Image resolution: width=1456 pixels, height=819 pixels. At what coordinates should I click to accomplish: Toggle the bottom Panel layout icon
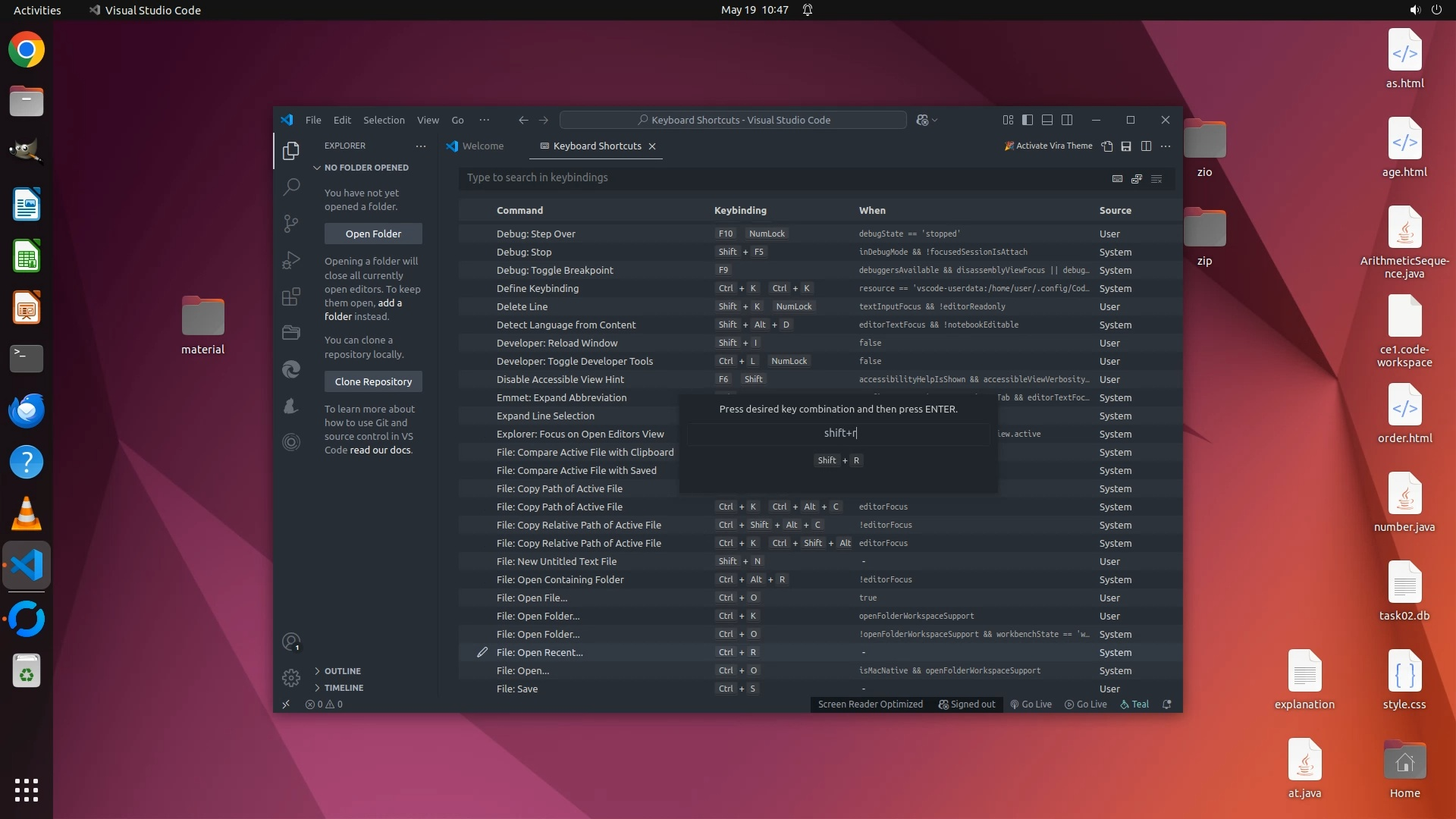[x=1047, y=120]
